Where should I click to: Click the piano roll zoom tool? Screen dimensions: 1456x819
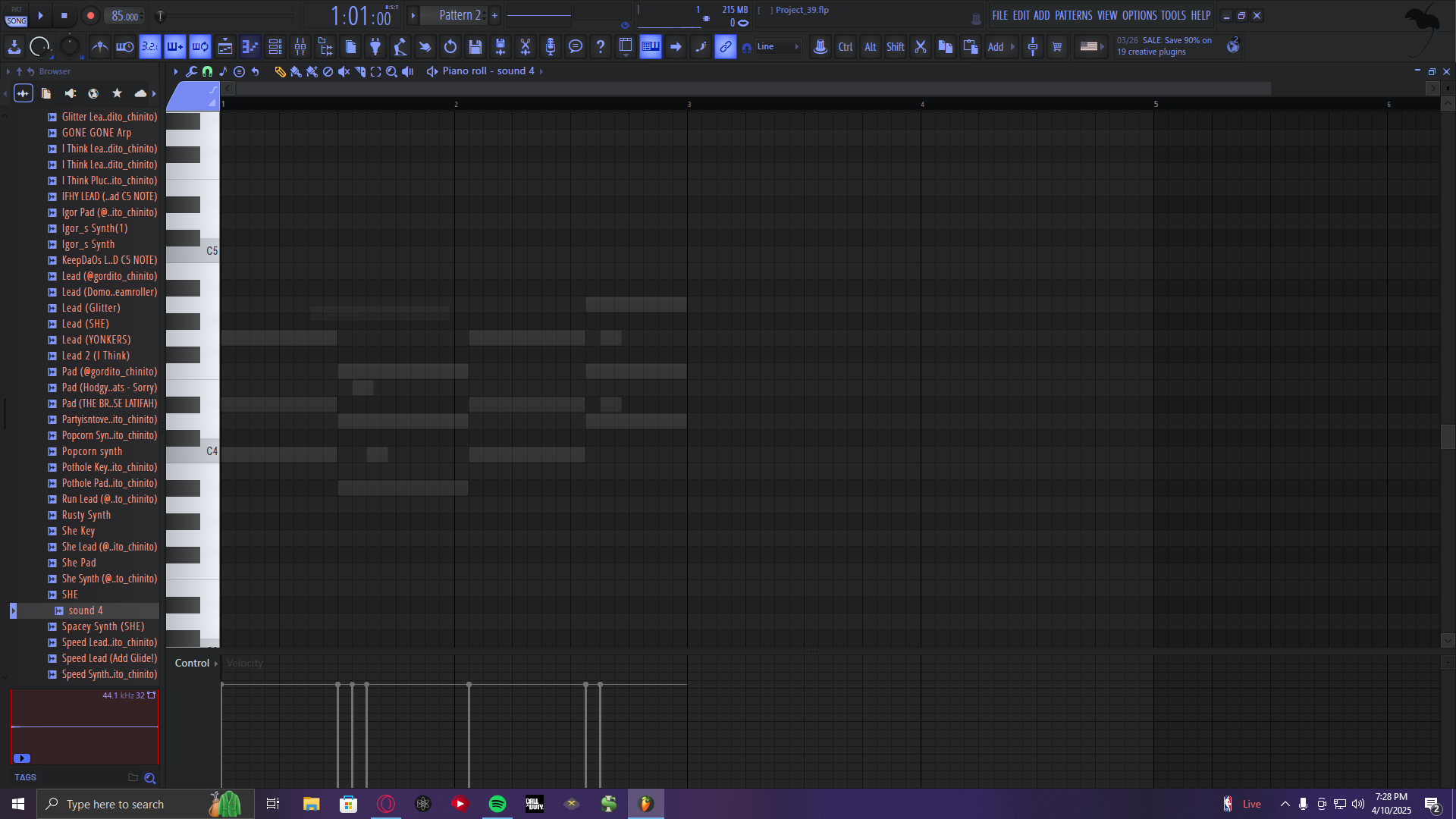391,71
